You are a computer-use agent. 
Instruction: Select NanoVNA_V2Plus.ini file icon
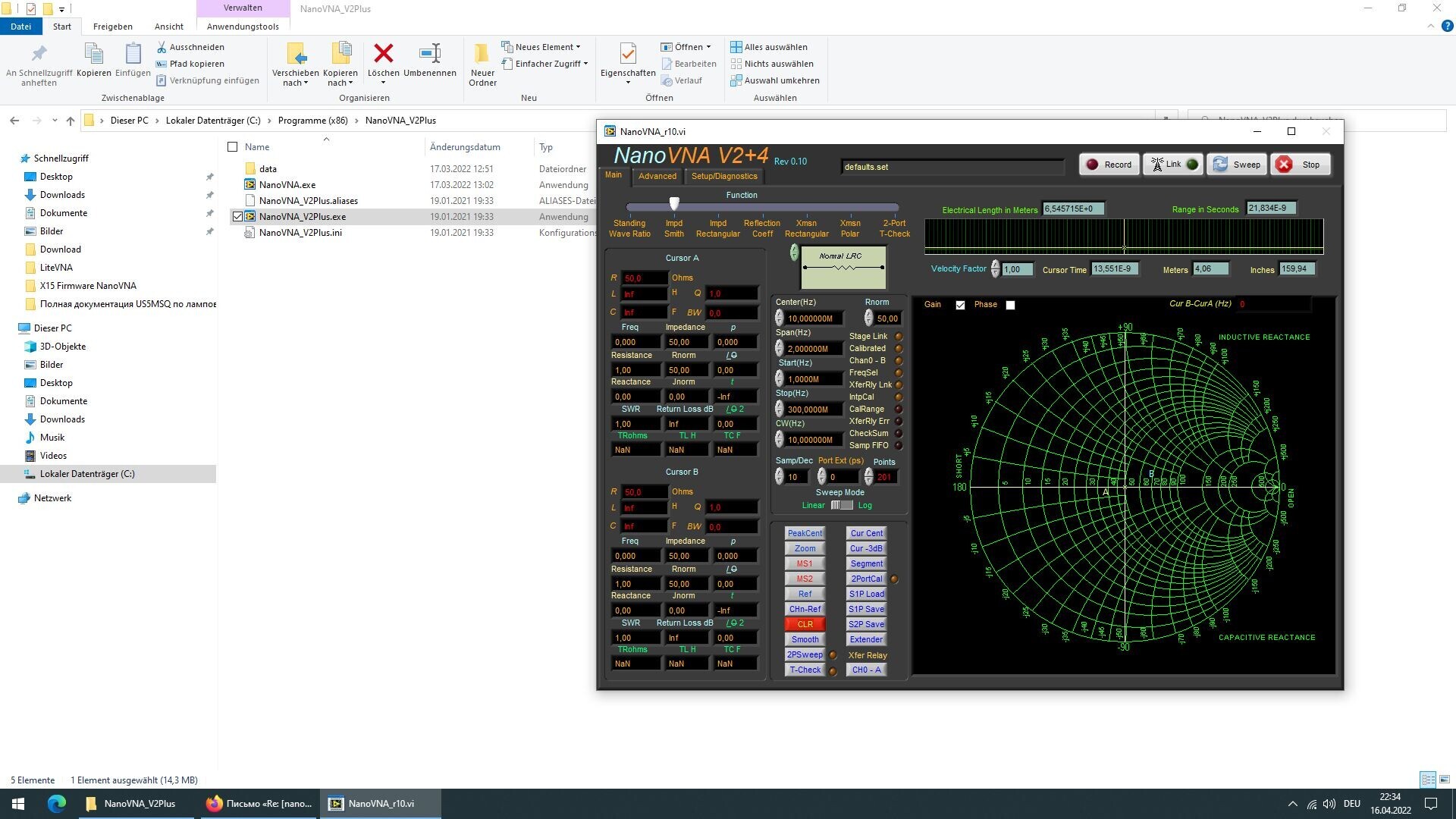click(249, 233)
